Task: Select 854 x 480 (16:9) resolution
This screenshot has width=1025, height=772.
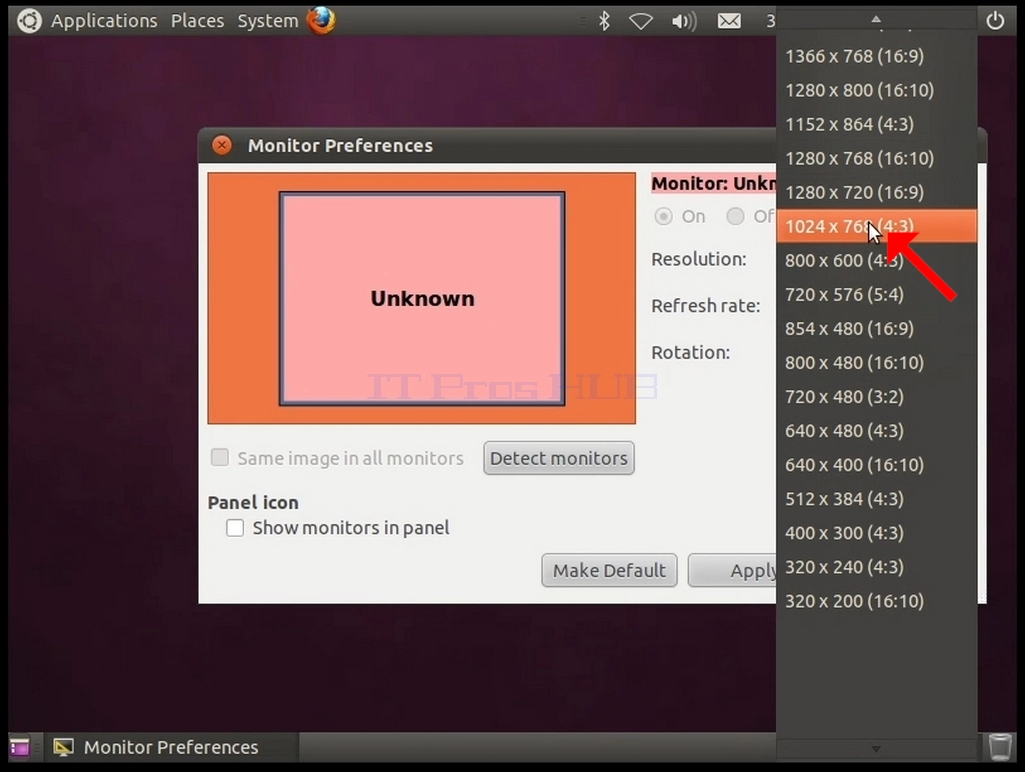Action: pyautogui.click(x=877, y=328)
